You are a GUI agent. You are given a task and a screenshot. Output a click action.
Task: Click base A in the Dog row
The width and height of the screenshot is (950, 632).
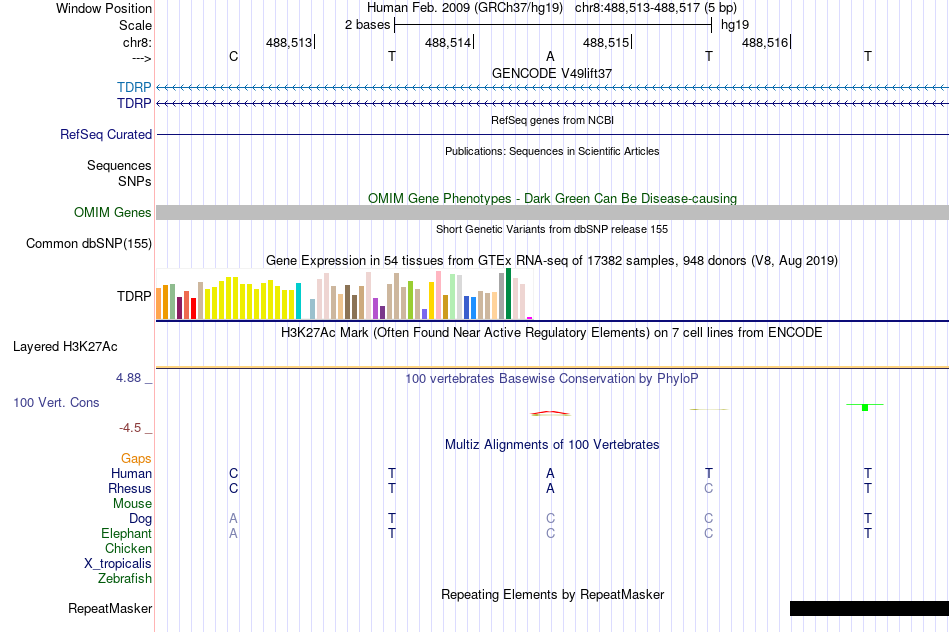233,519
